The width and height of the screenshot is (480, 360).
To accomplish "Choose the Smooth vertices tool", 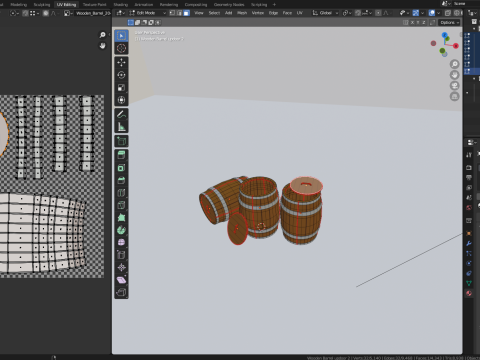I will (x=121, y=242).
